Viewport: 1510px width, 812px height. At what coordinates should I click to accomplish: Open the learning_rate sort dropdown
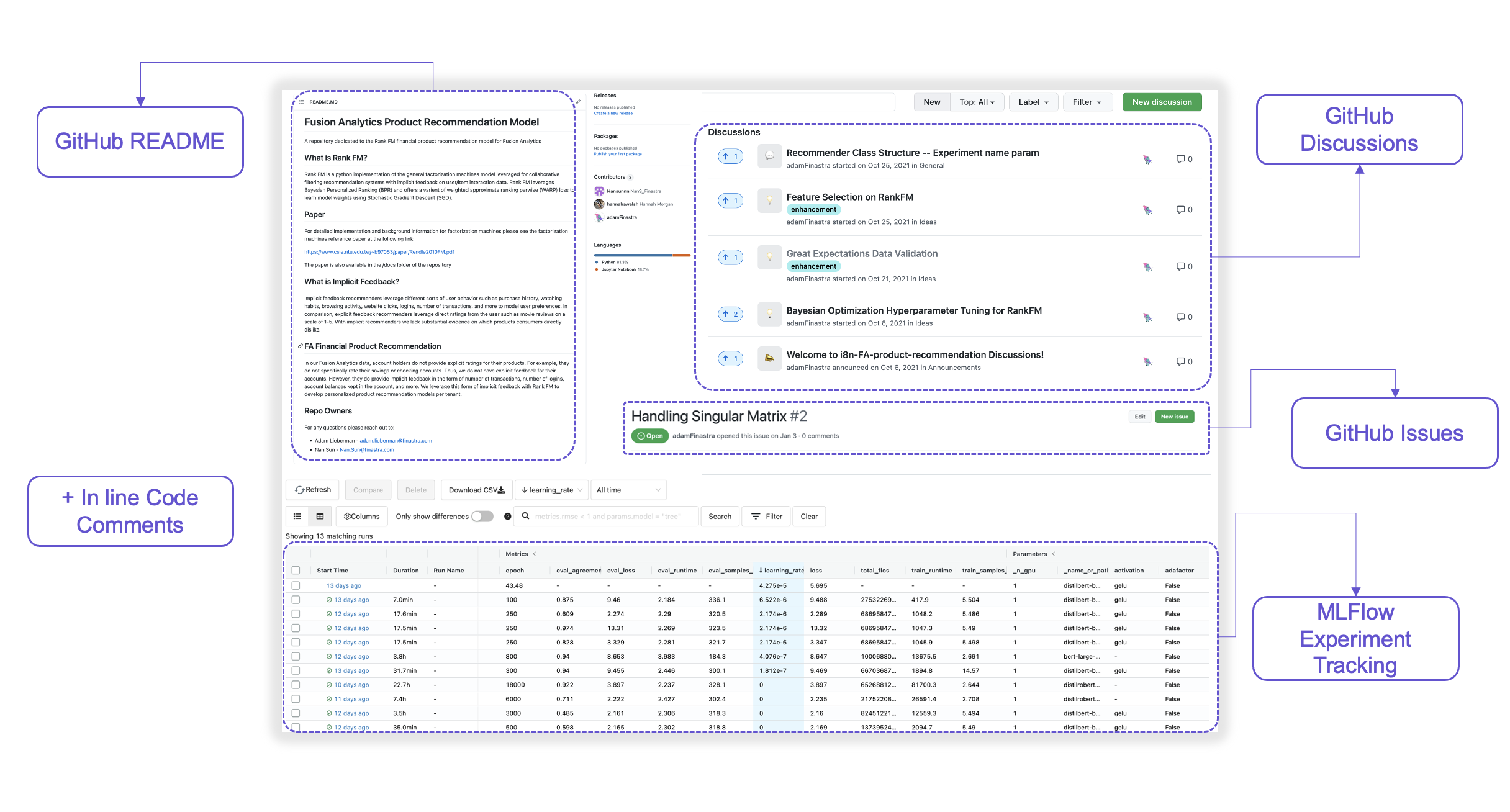[x=551, y=490]
